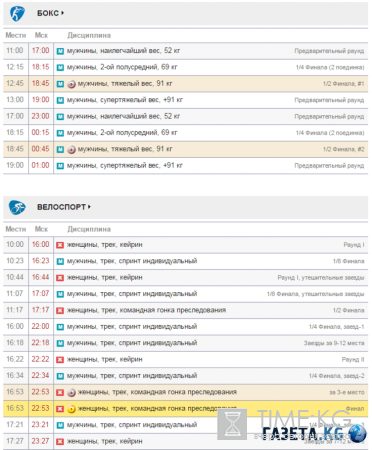Image resolution: width=372 pixels, height=450 pixels.
Task: Click local time 12:45 in boxing table
Action: [x=15, y=83]
